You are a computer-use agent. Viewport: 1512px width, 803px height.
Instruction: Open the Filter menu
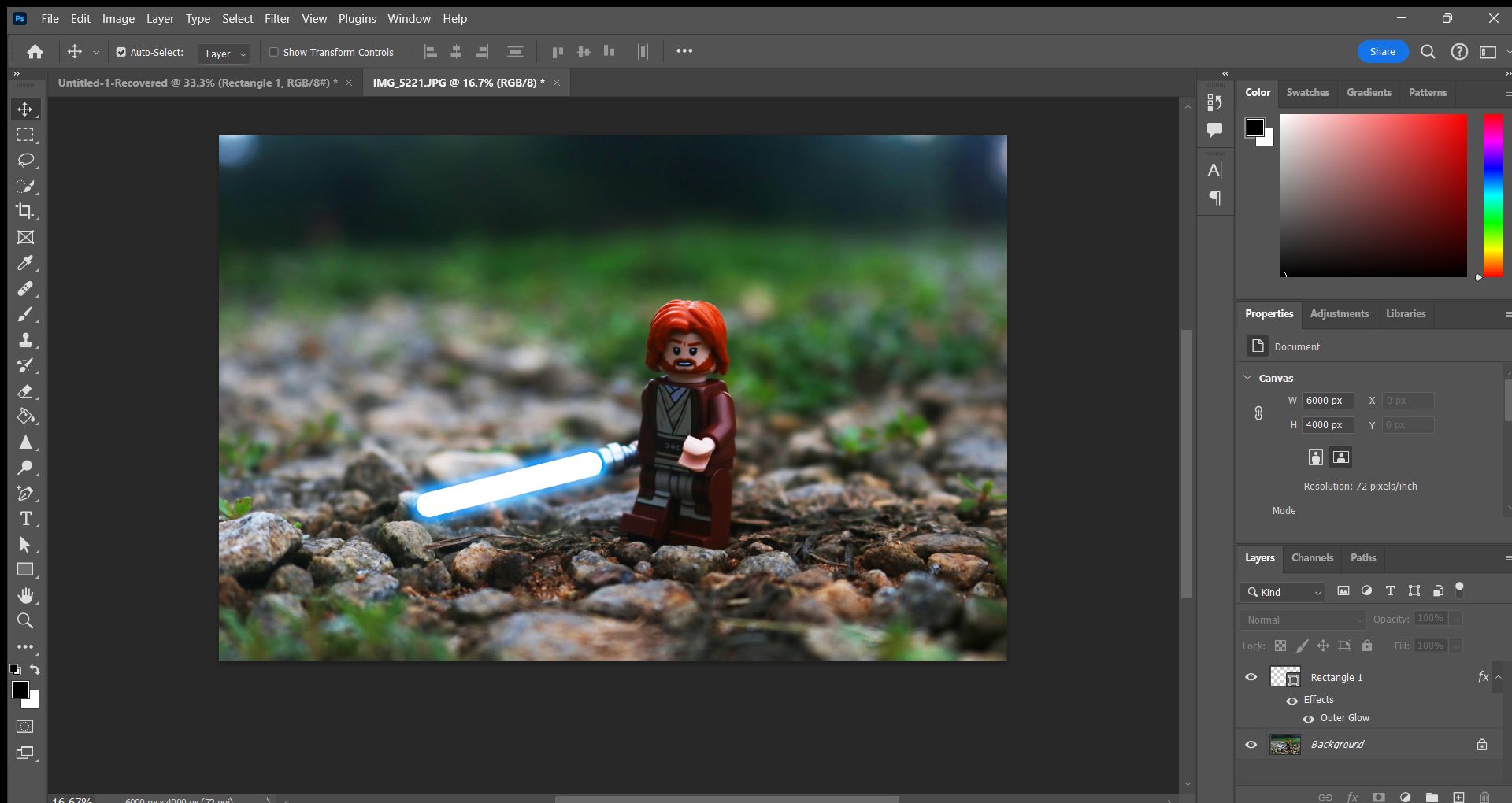277,18
